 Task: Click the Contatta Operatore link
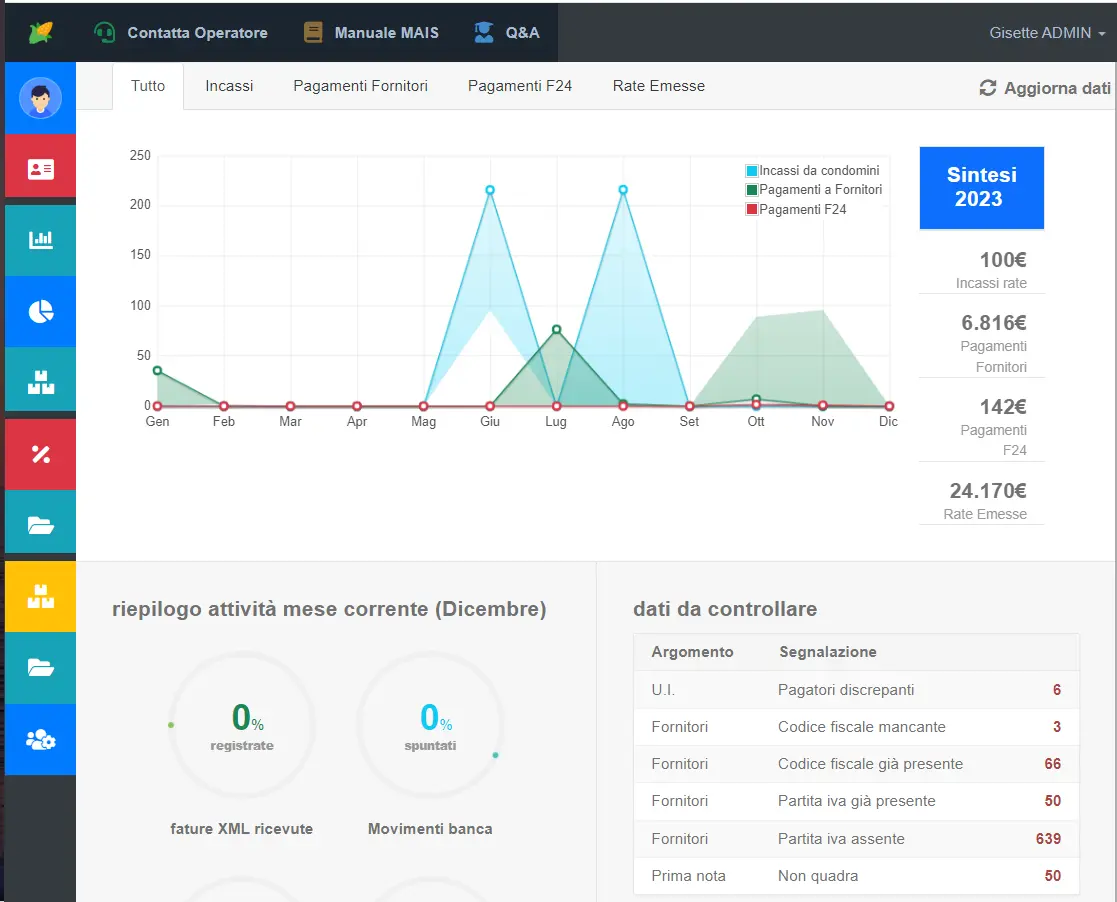coord(197,33)
